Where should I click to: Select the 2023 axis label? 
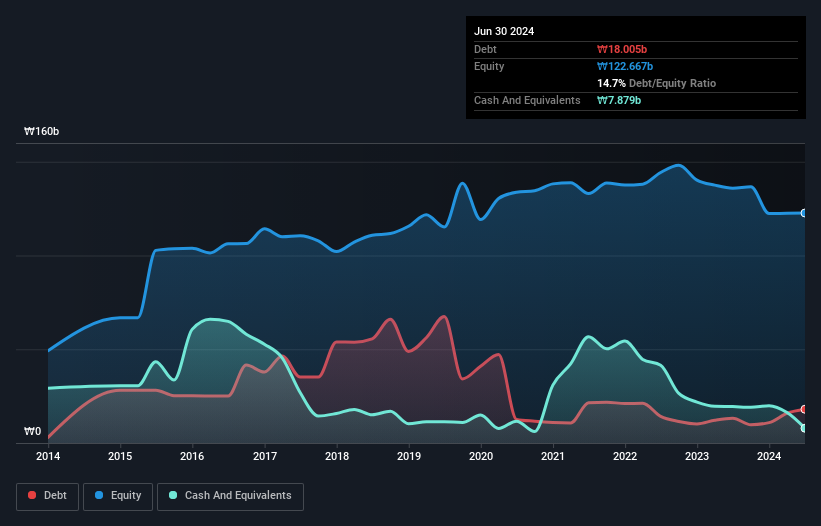697,456
